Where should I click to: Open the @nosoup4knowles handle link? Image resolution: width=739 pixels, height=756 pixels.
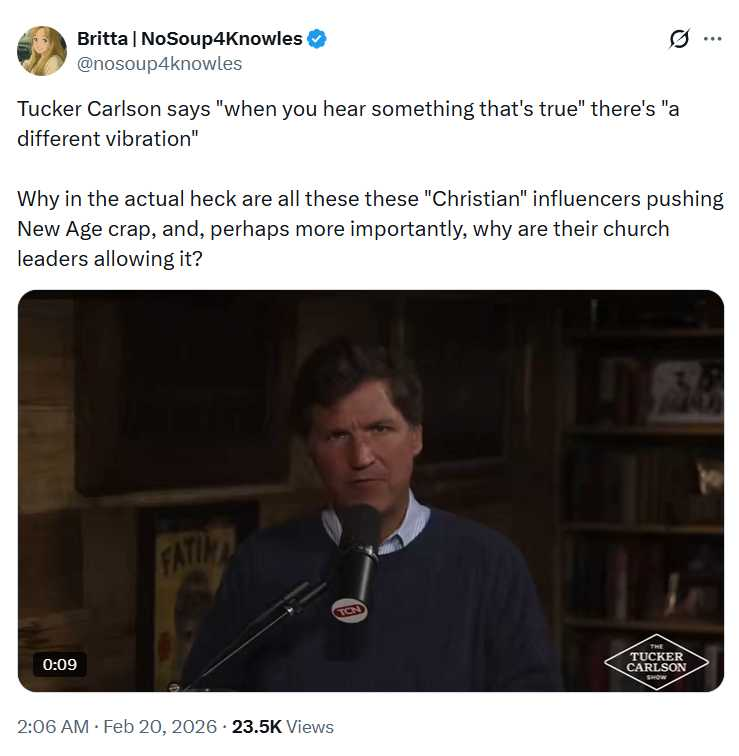160,64
